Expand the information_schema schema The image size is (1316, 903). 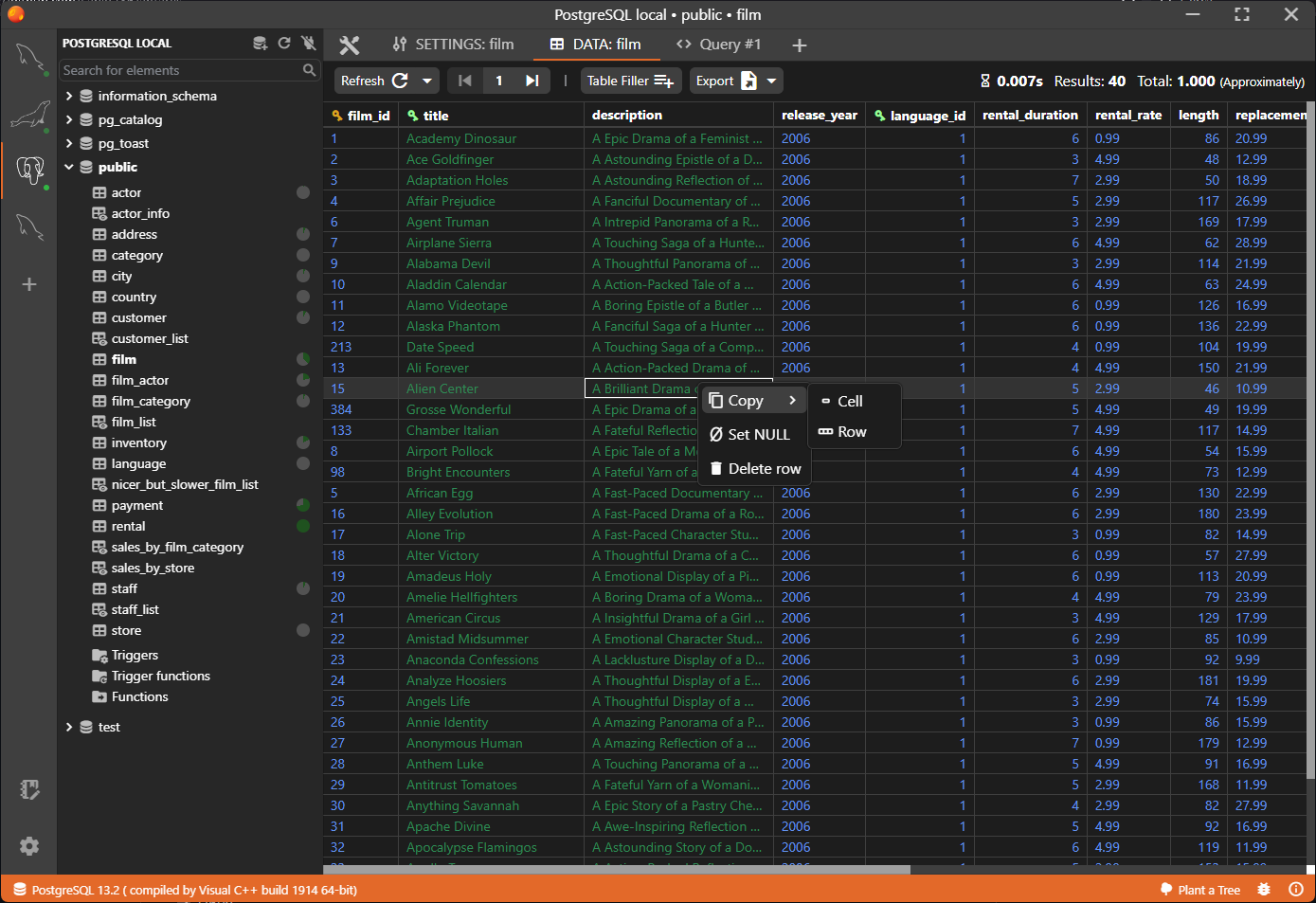(x=69, y=96)
